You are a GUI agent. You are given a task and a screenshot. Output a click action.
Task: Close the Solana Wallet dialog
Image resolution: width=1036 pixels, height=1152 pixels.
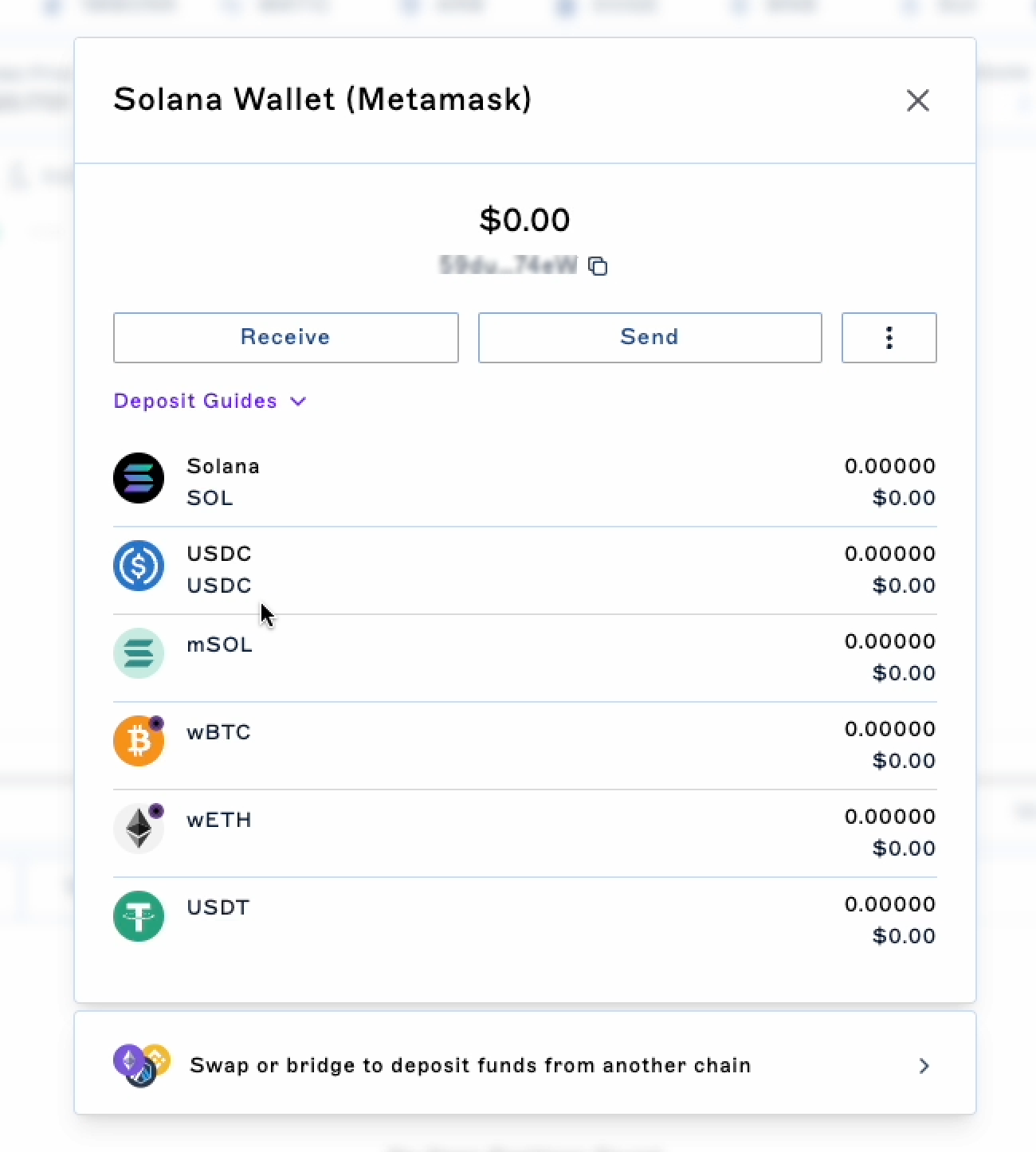(918, 100)
